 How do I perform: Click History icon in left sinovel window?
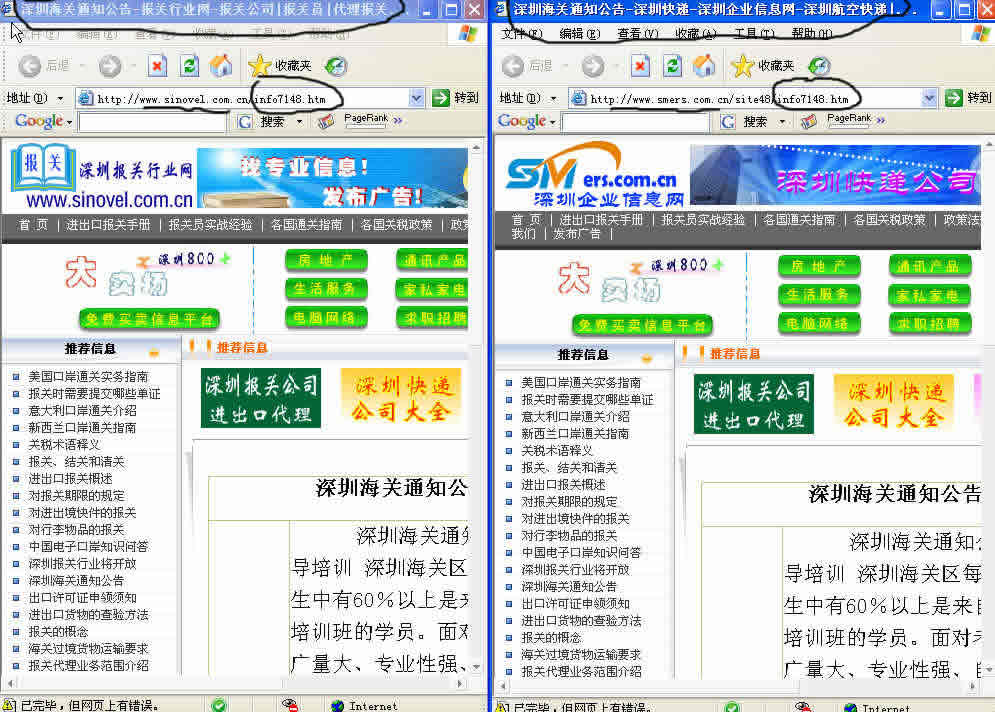click(x=336, y=65)
